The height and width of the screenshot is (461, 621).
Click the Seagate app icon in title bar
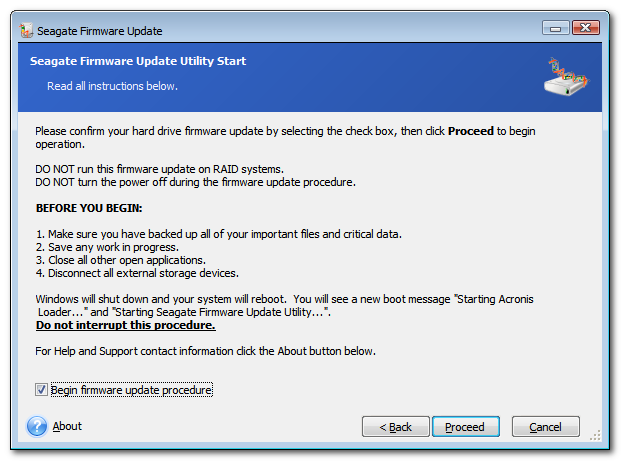click(x=26, y=30)
